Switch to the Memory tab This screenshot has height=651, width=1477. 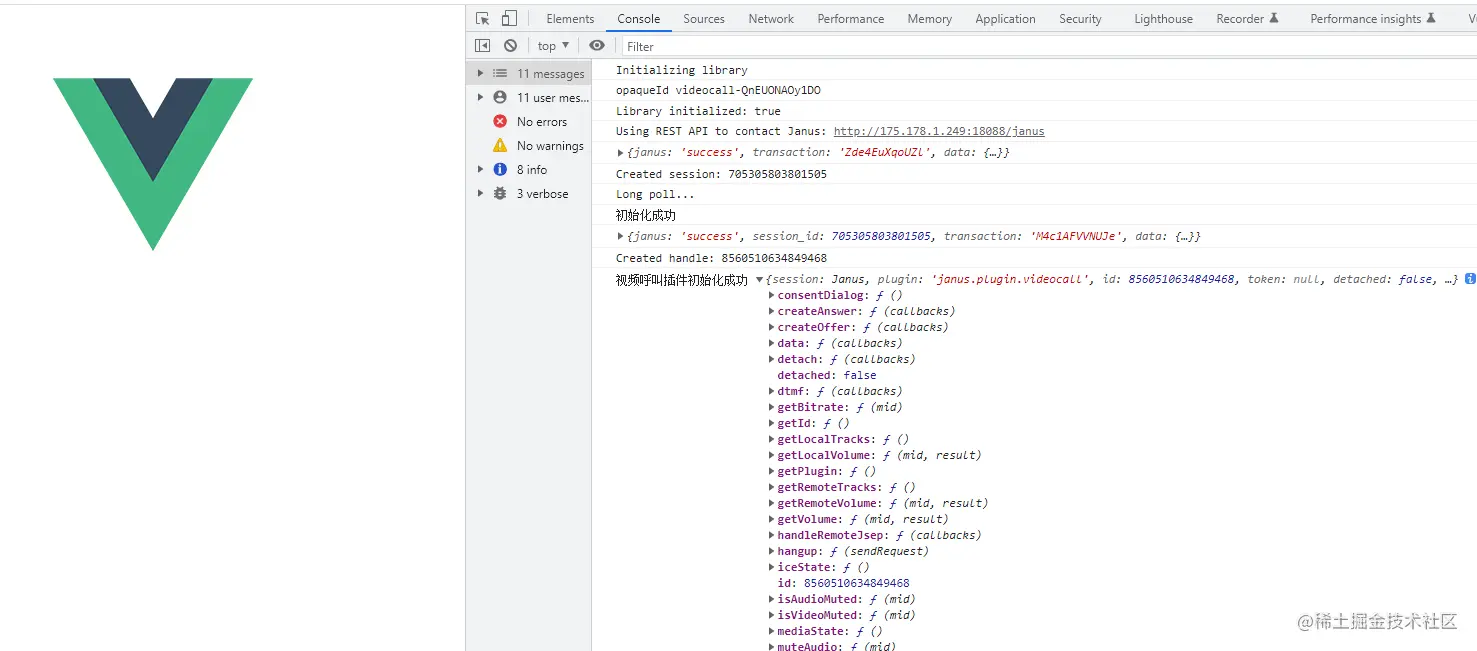pyautogui.click(x=929, y=19)
